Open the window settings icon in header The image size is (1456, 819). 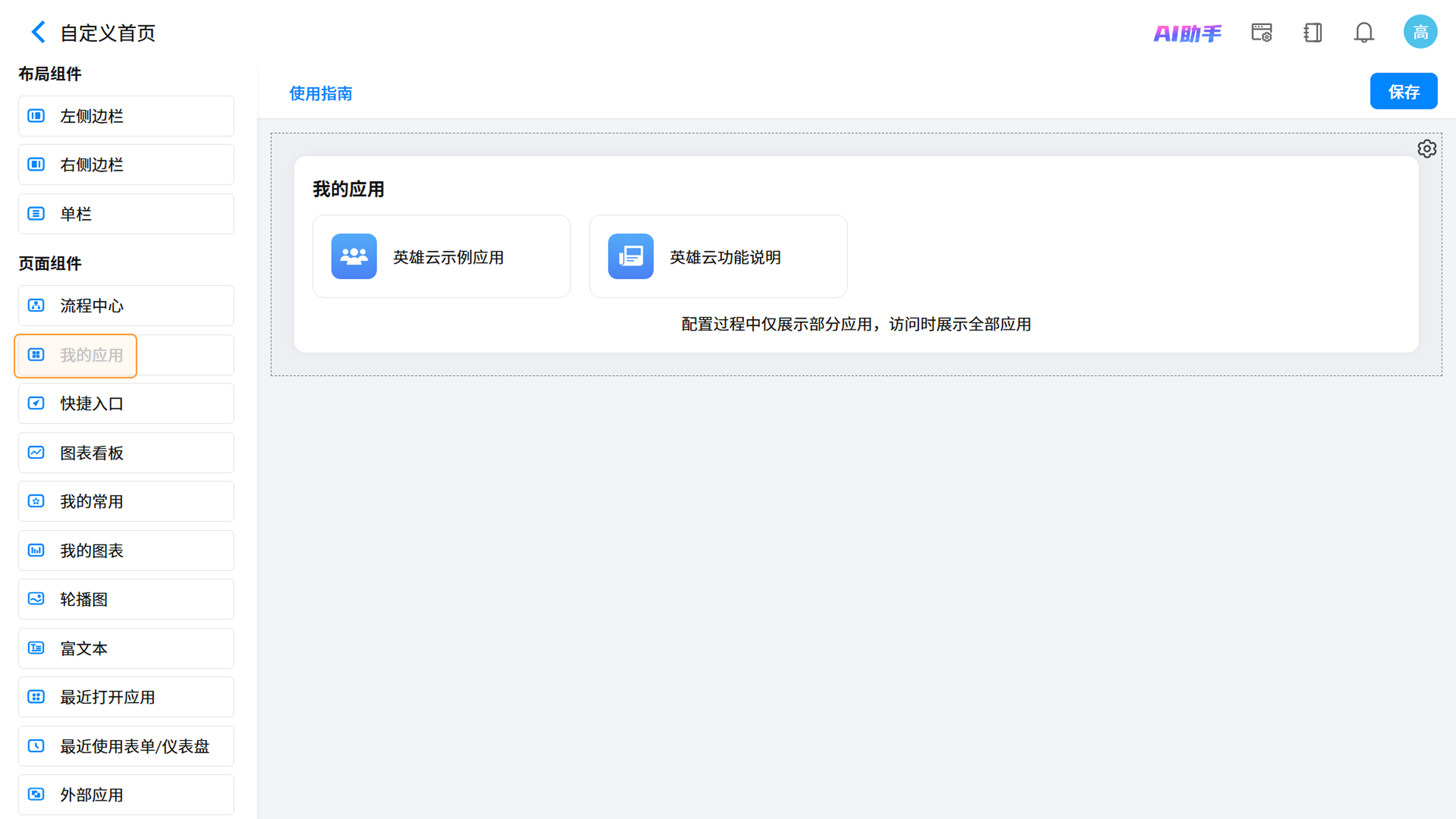click(1261, 33)
